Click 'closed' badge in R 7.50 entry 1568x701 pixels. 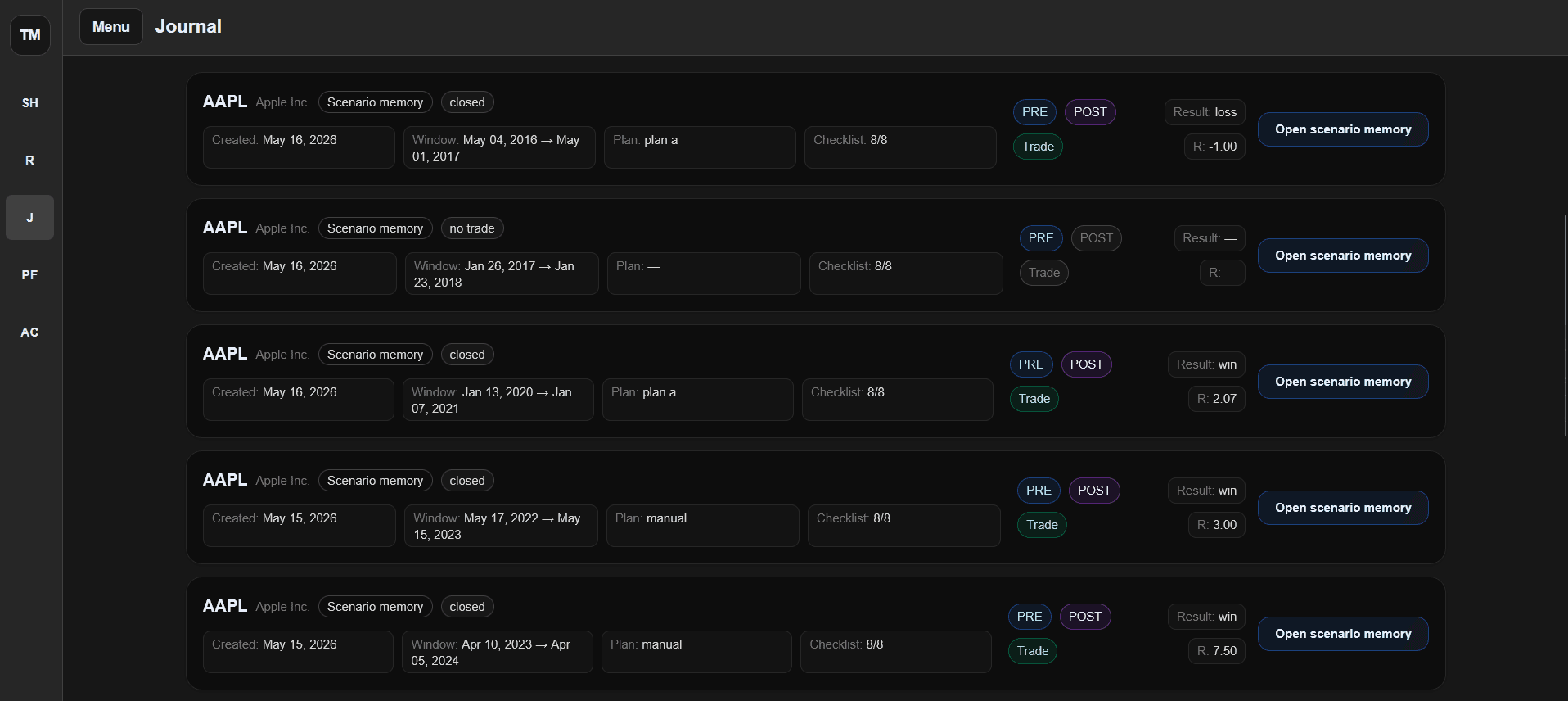tap(467, 607)
